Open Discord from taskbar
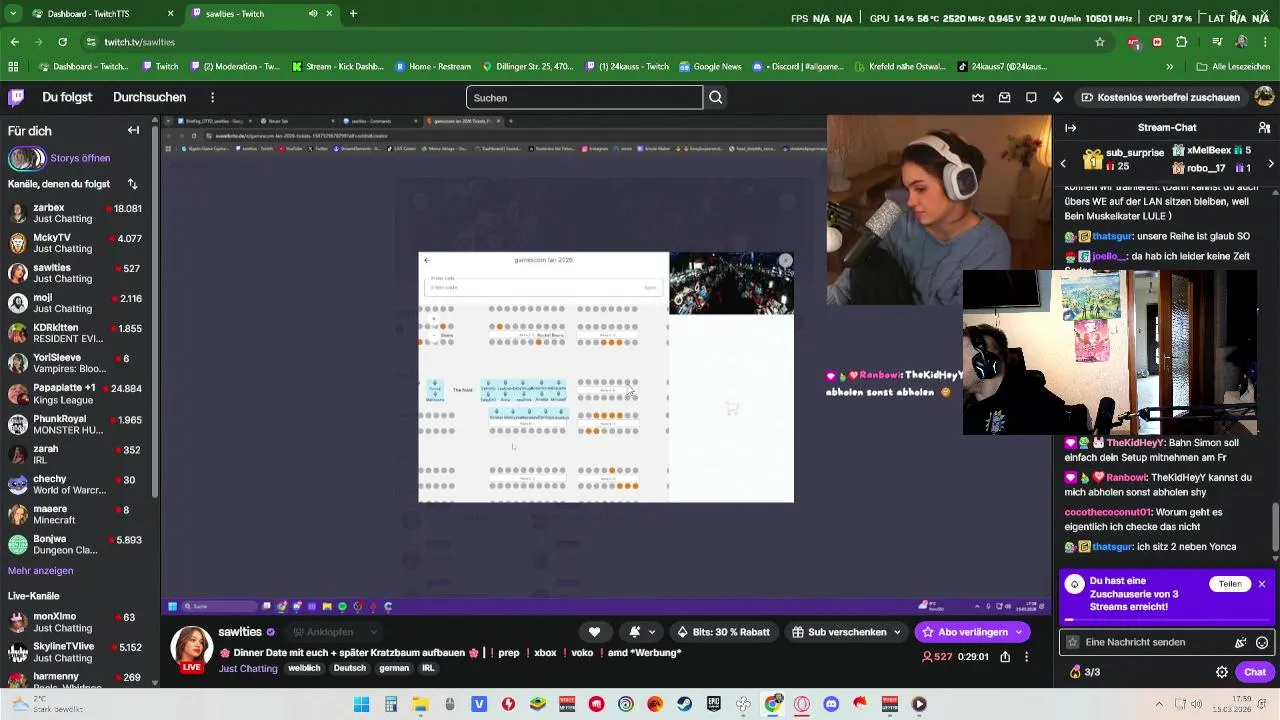Screen dimensions: 1280x720 point(831,704)
